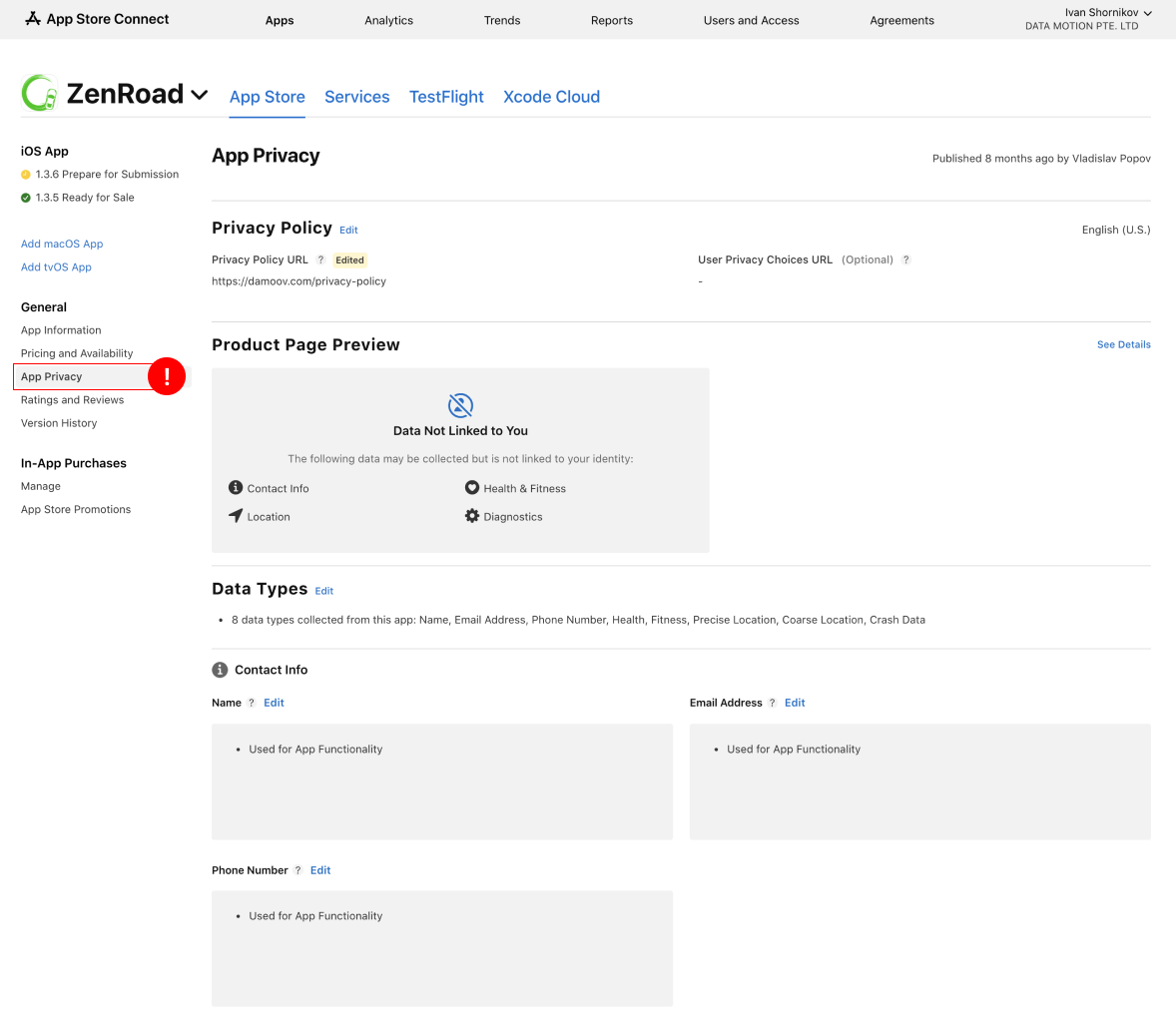Click Edit next to Name
The height and width of the screenshot is (1022, 1176).
pos(274,704)
